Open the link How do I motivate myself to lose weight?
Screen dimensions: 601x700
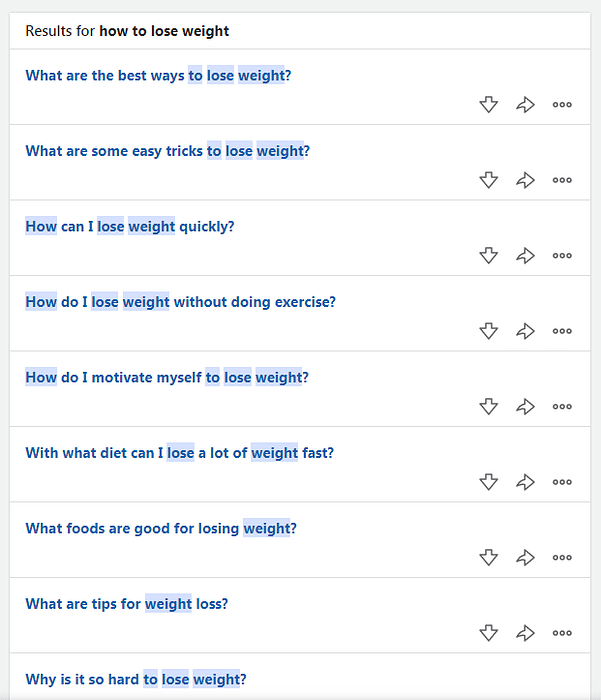click(167, 377)
